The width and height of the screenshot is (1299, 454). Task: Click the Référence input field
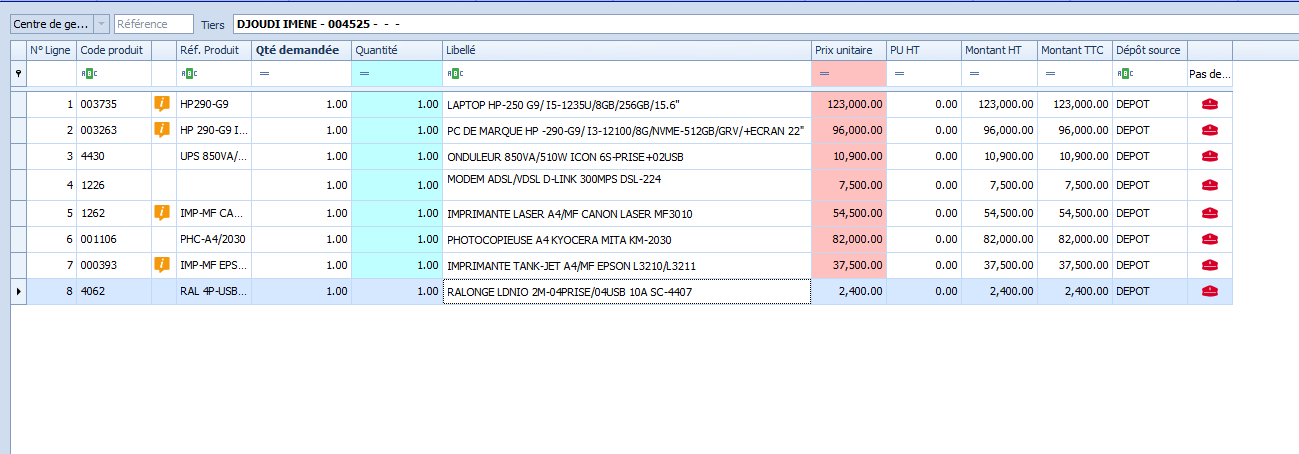coord(153,23)
